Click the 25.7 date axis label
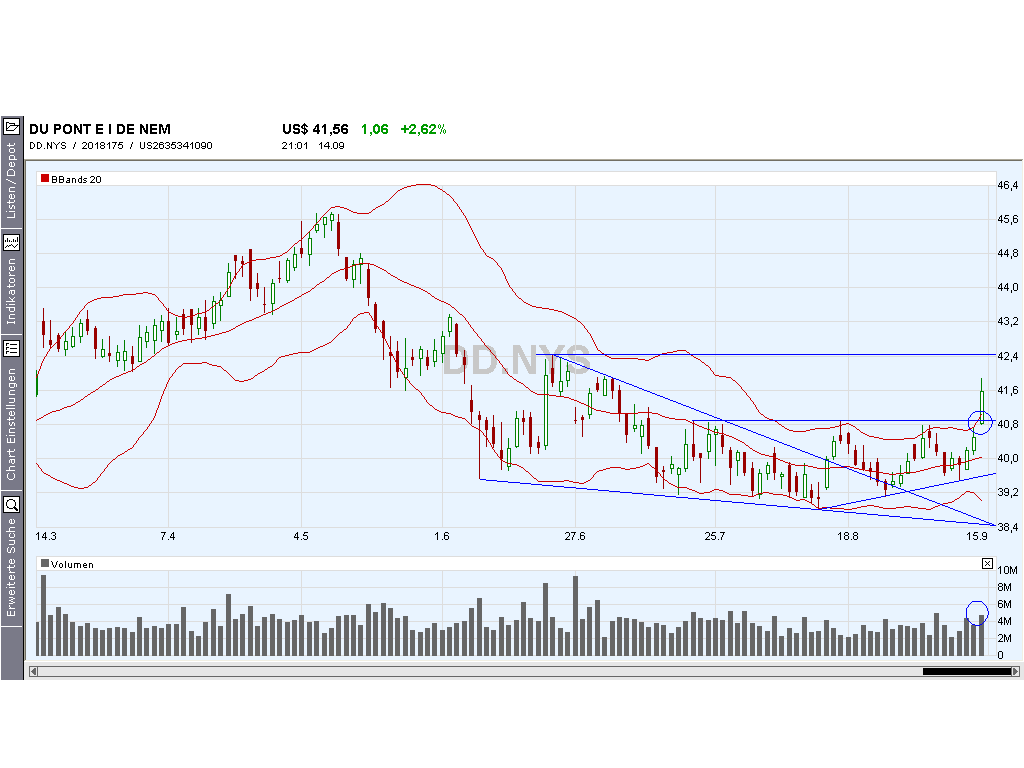 pos(715,536)
